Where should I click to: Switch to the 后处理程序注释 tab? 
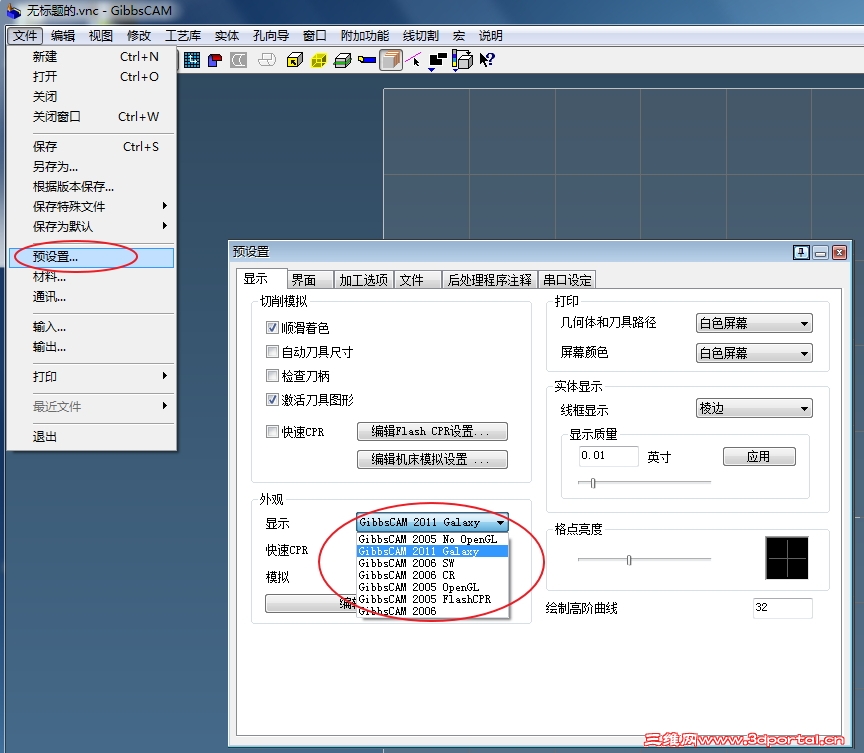[489, 280]
